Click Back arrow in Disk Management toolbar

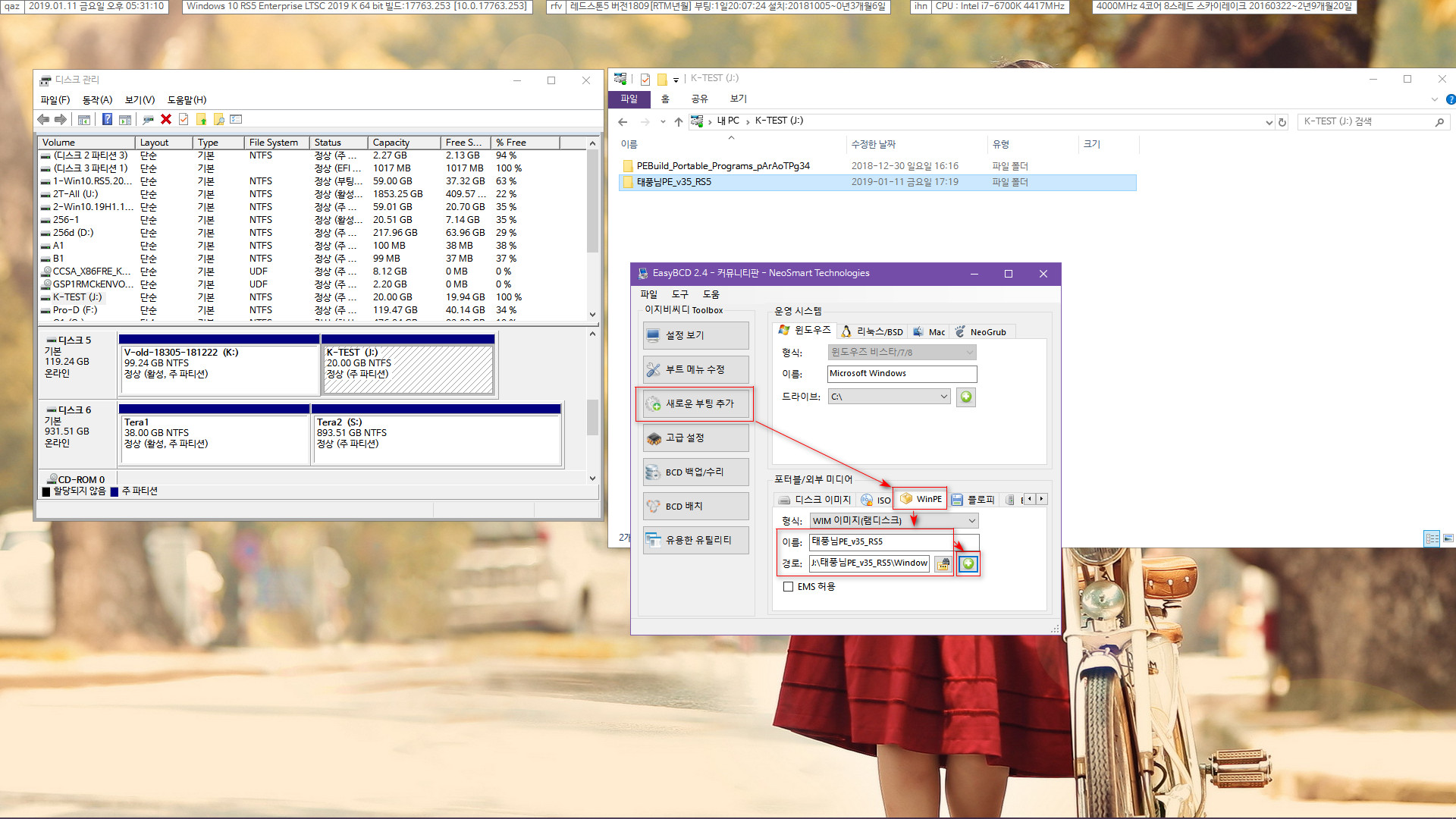(43, 119)
